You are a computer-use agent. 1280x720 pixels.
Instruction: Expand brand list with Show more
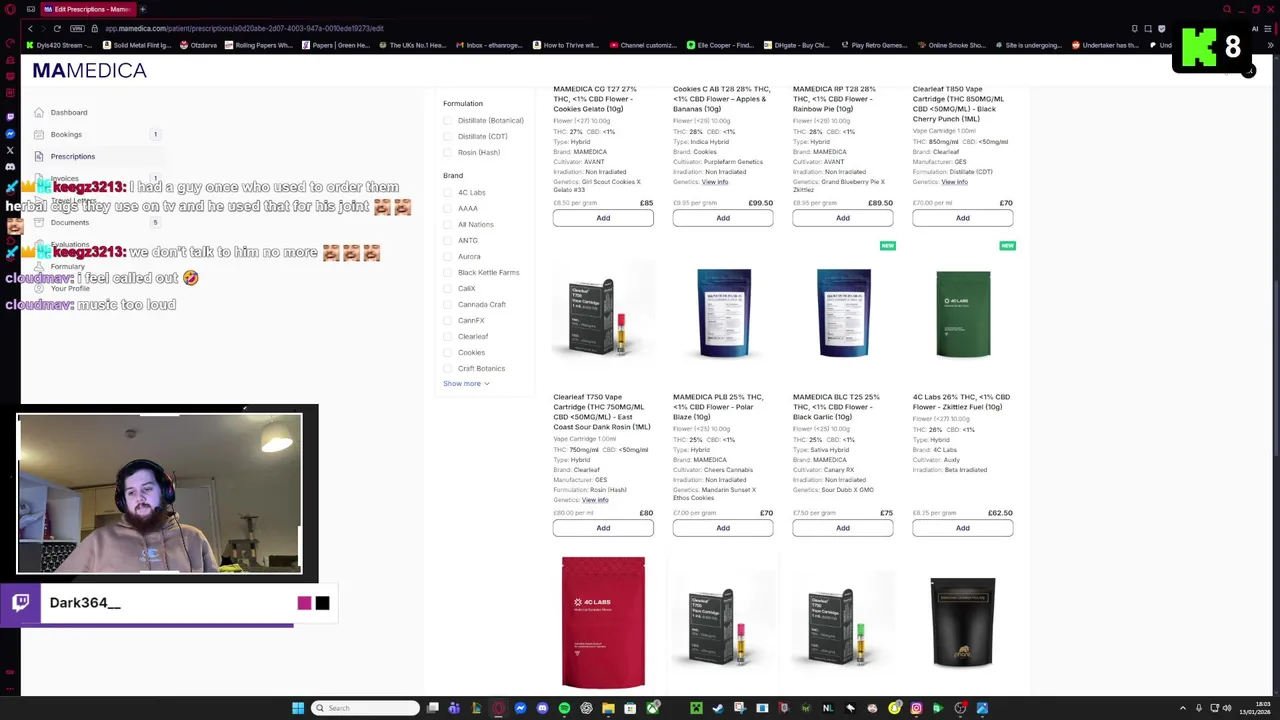466,383
